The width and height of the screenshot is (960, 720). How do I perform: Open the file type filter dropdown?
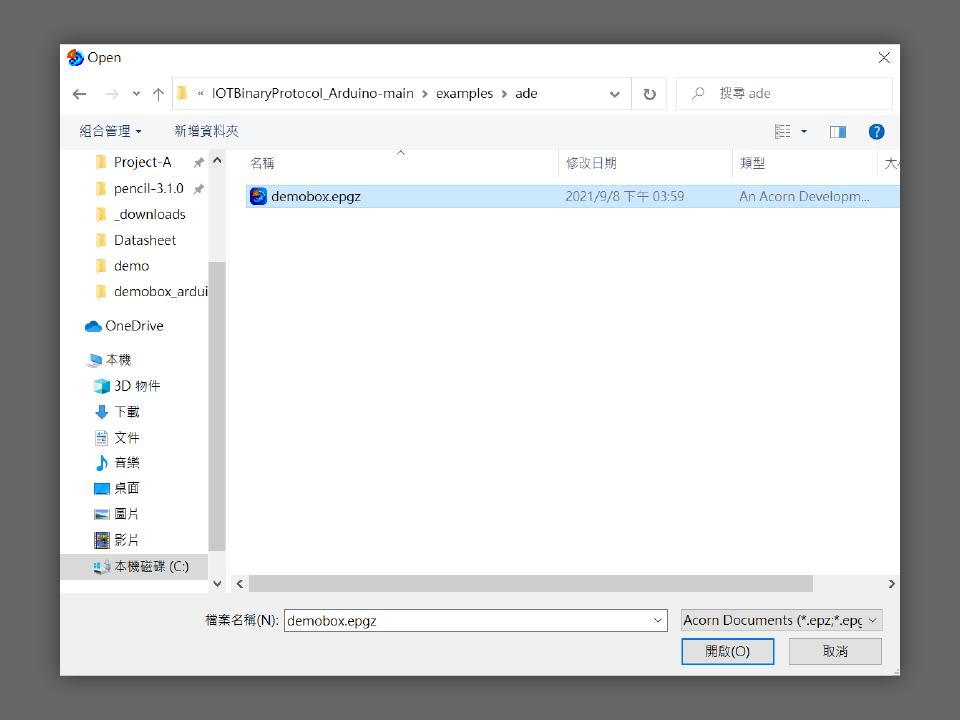pos(781,621)
